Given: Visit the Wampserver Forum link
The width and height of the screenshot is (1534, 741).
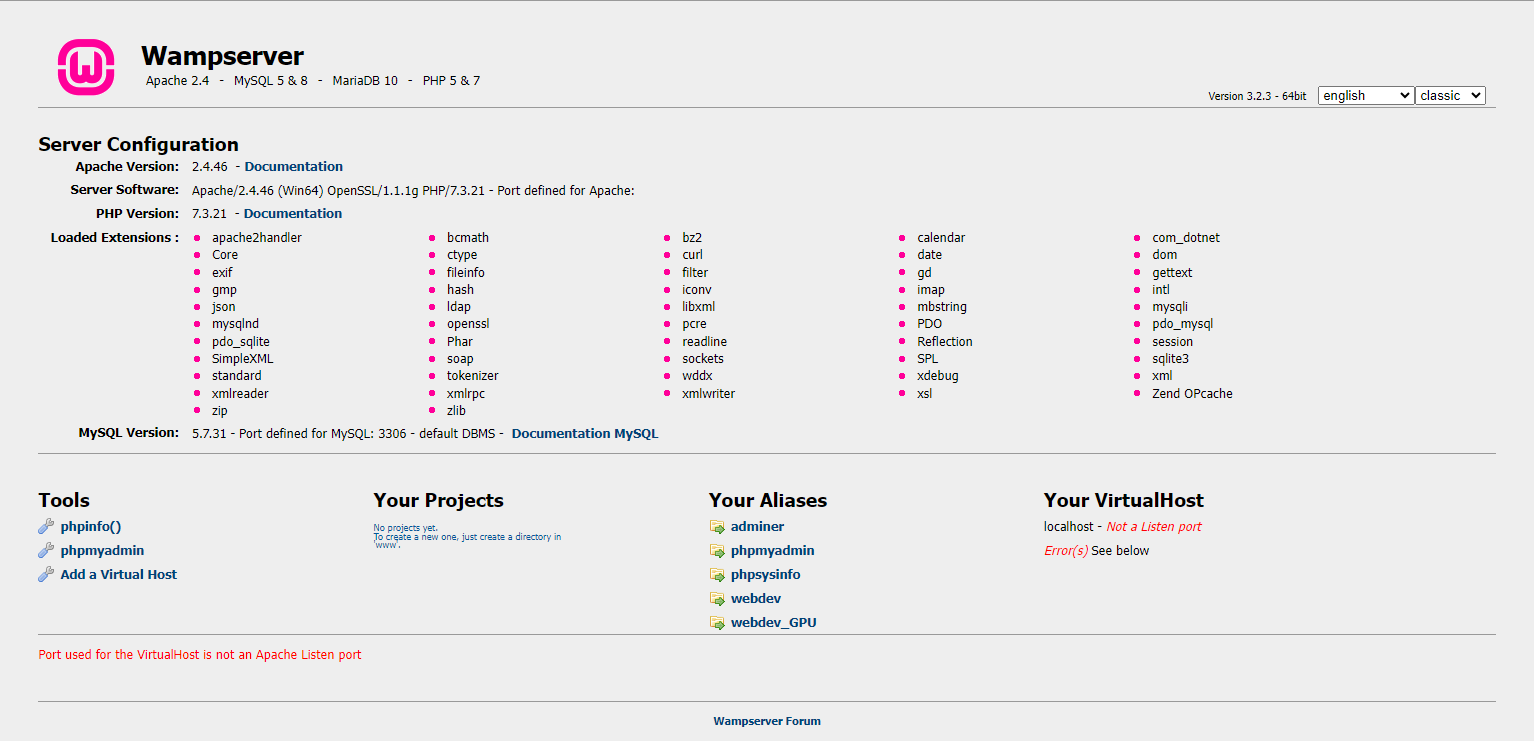Looking at the screenshot, I should coord(767,721).
